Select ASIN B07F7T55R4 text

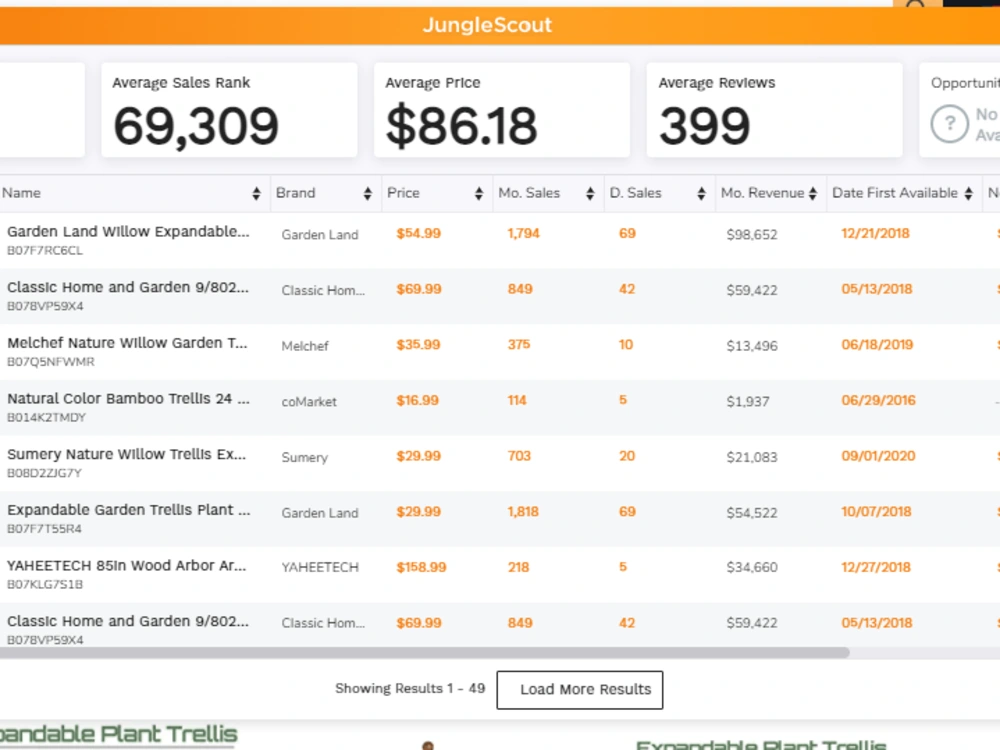[x=45, y=528]
